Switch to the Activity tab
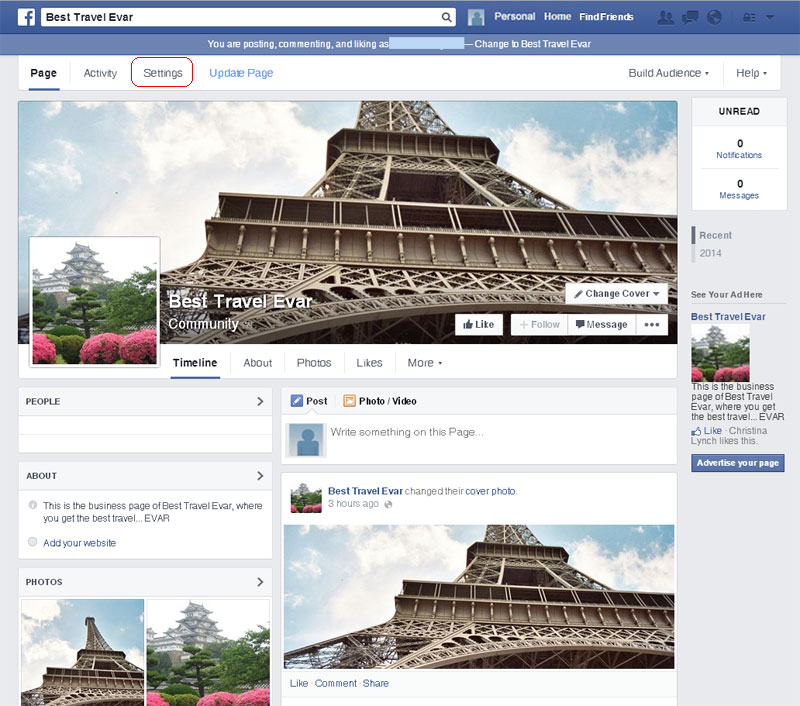The image size is (800, 706). point(100,73)
